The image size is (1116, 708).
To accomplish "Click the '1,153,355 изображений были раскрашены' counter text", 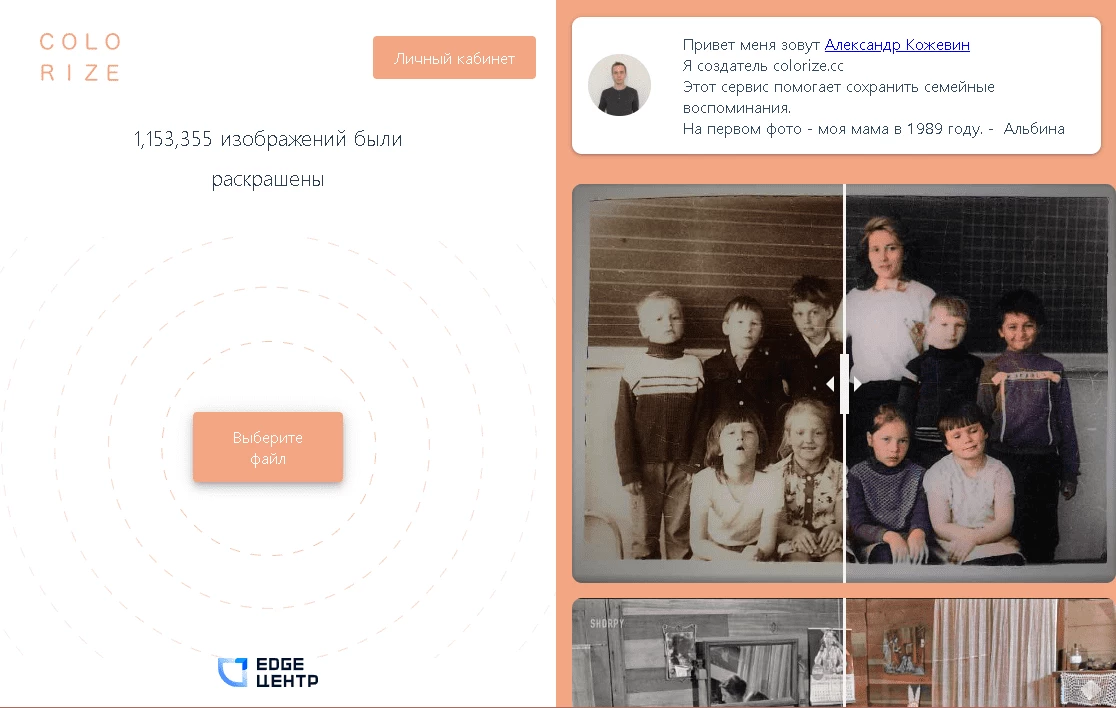I will (x=268, y=159).
